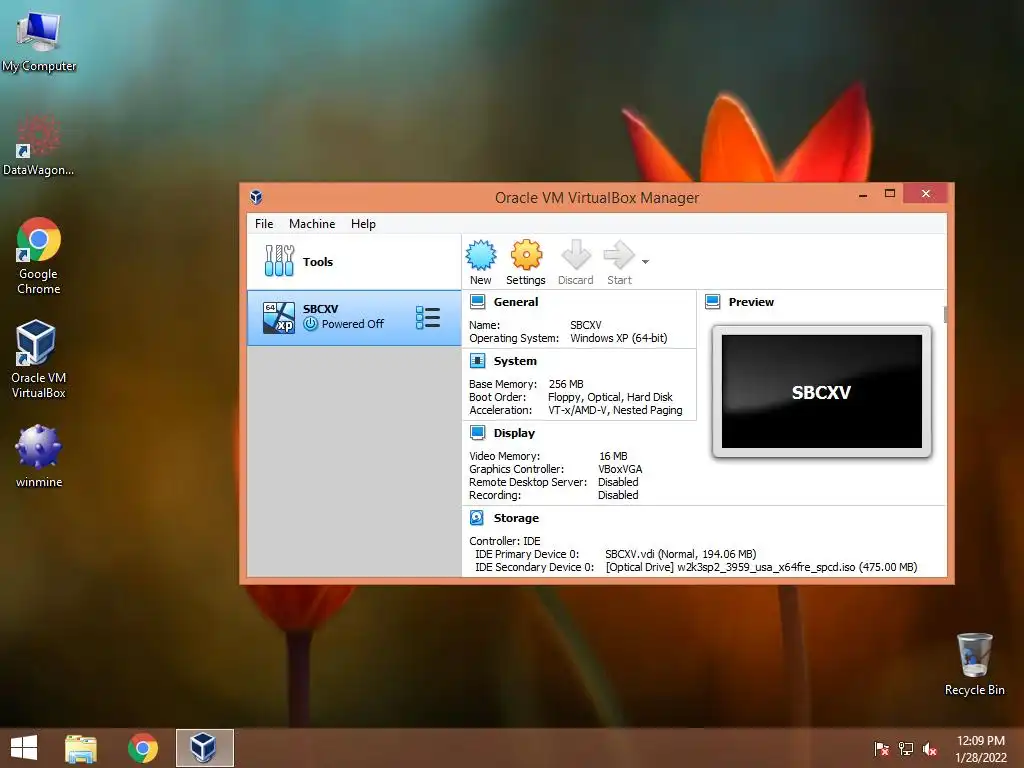Click the 16 MB video memory value
The image size is (1024, 768).
pyautogui.click(x=613, y=456)
